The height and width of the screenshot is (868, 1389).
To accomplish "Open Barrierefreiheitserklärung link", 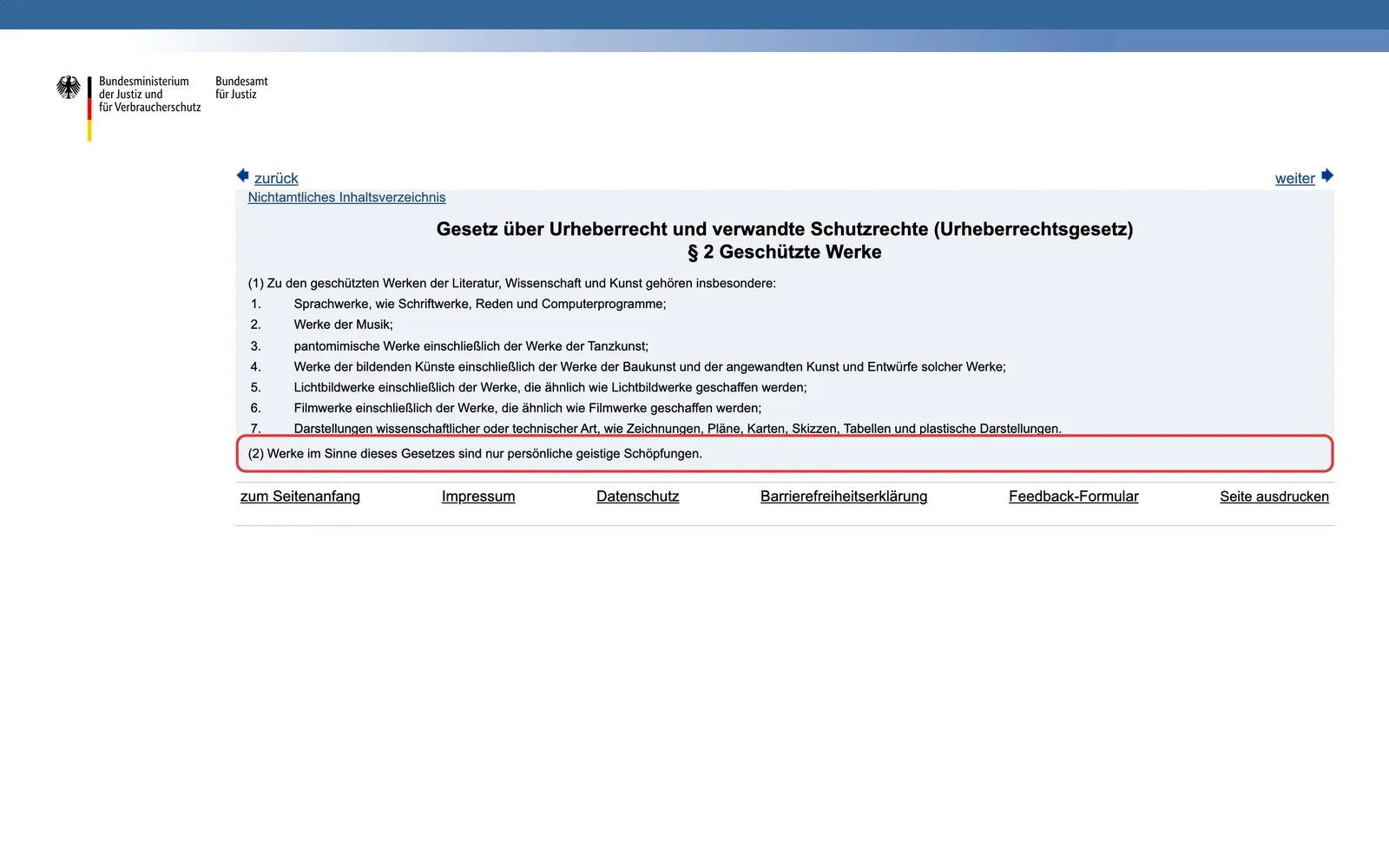I will click(x=844, y=496).
